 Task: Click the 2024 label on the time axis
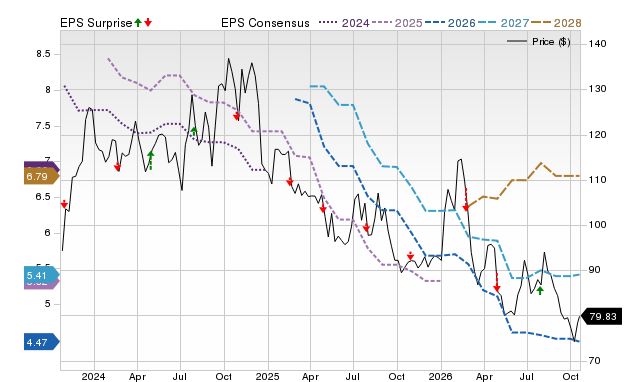pyautogui.click(x=93, y=376)
